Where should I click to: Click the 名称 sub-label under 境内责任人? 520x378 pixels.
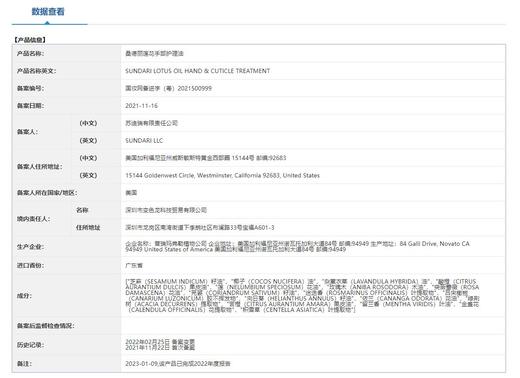pyautogui.click(x=82, y=210)
